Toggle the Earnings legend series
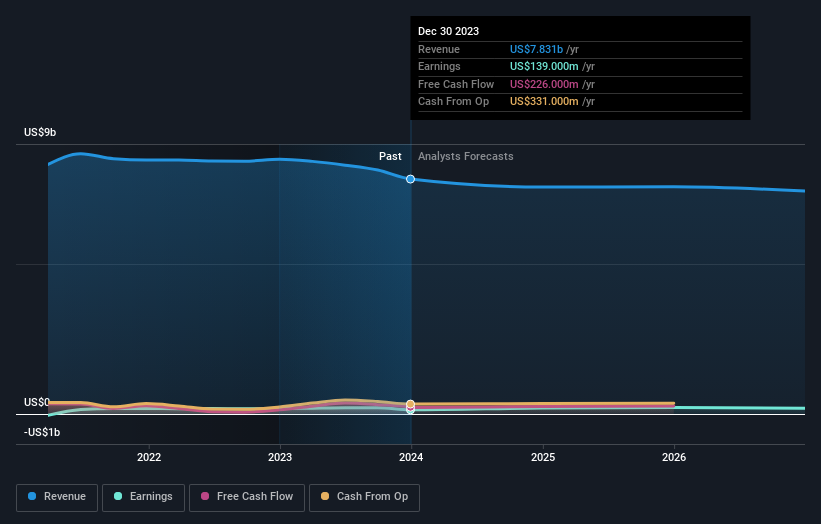 tap(143, 497)
